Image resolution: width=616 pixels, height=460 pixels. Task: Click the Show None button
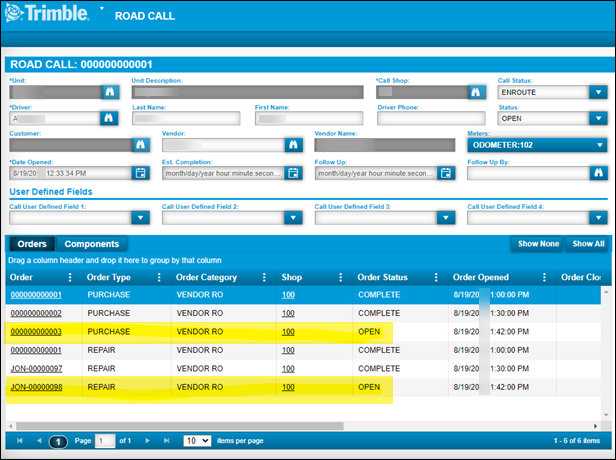[x=537, y=244]
